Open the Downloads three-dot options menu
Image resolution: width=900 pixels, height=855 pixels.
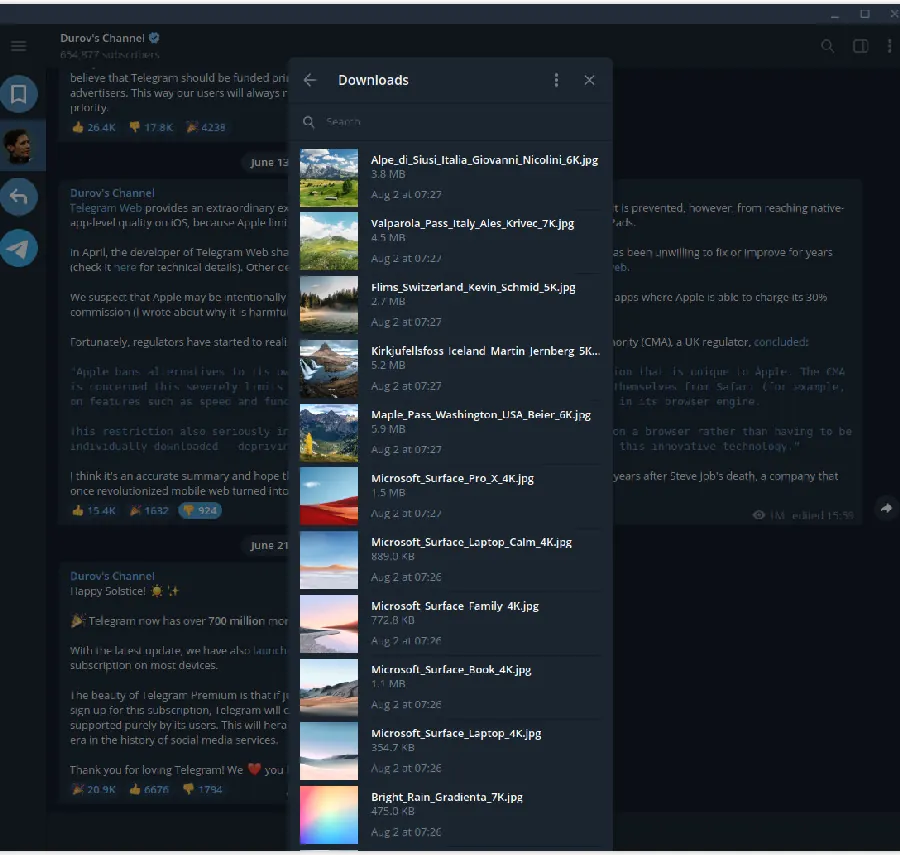[556, 80]
